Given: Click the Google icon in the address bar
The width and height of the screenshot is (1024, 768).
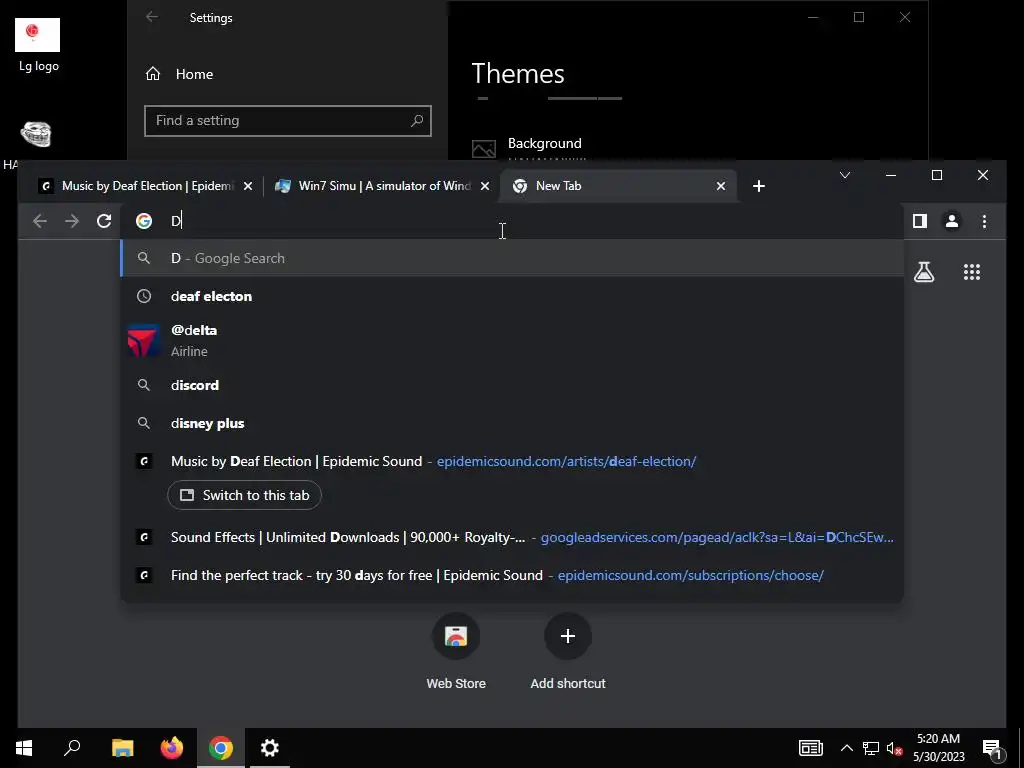Looking at the screenshot, I should [x=144, y=221].
